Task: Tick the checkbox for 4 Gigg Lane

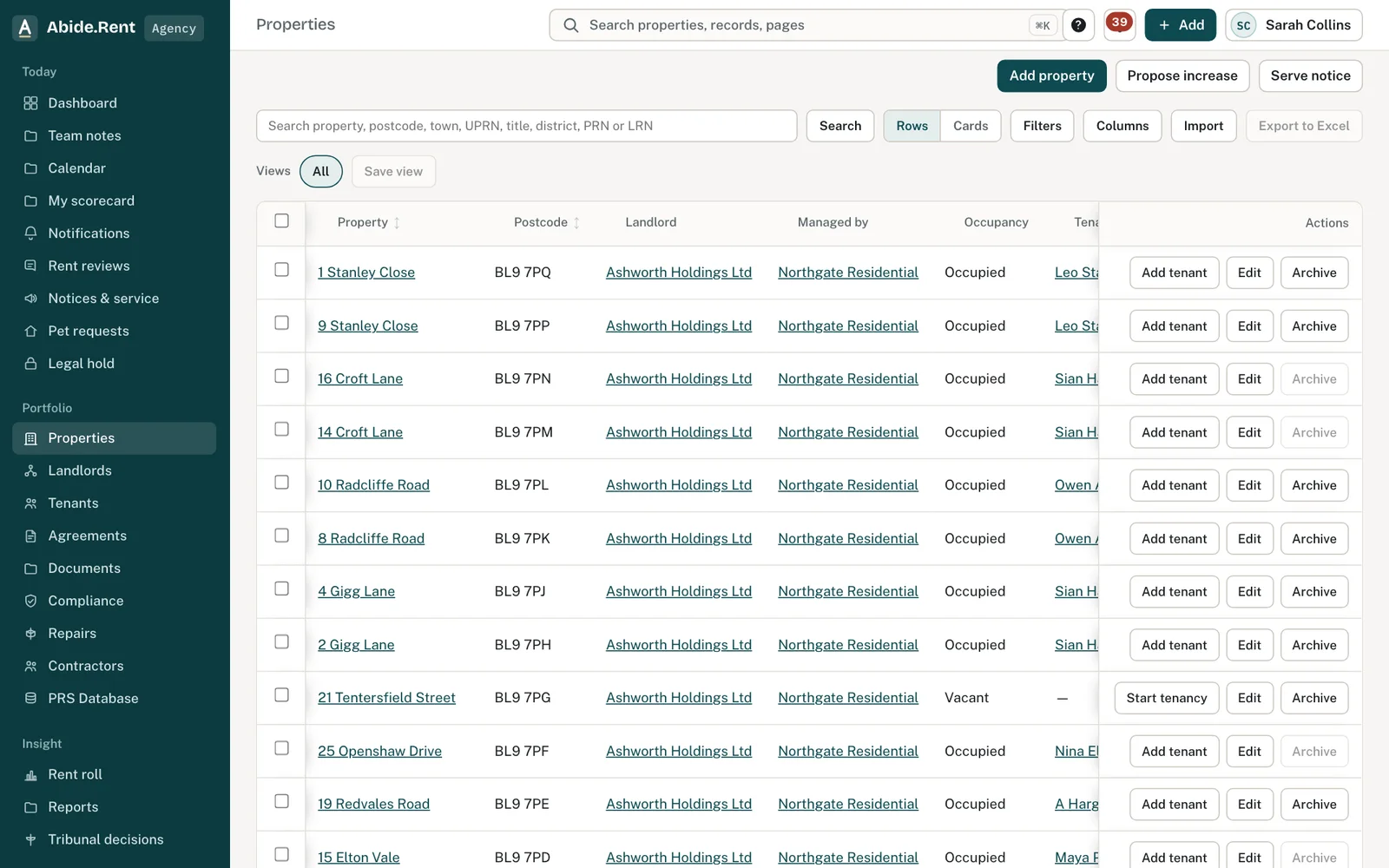Action: coord(281,589)
